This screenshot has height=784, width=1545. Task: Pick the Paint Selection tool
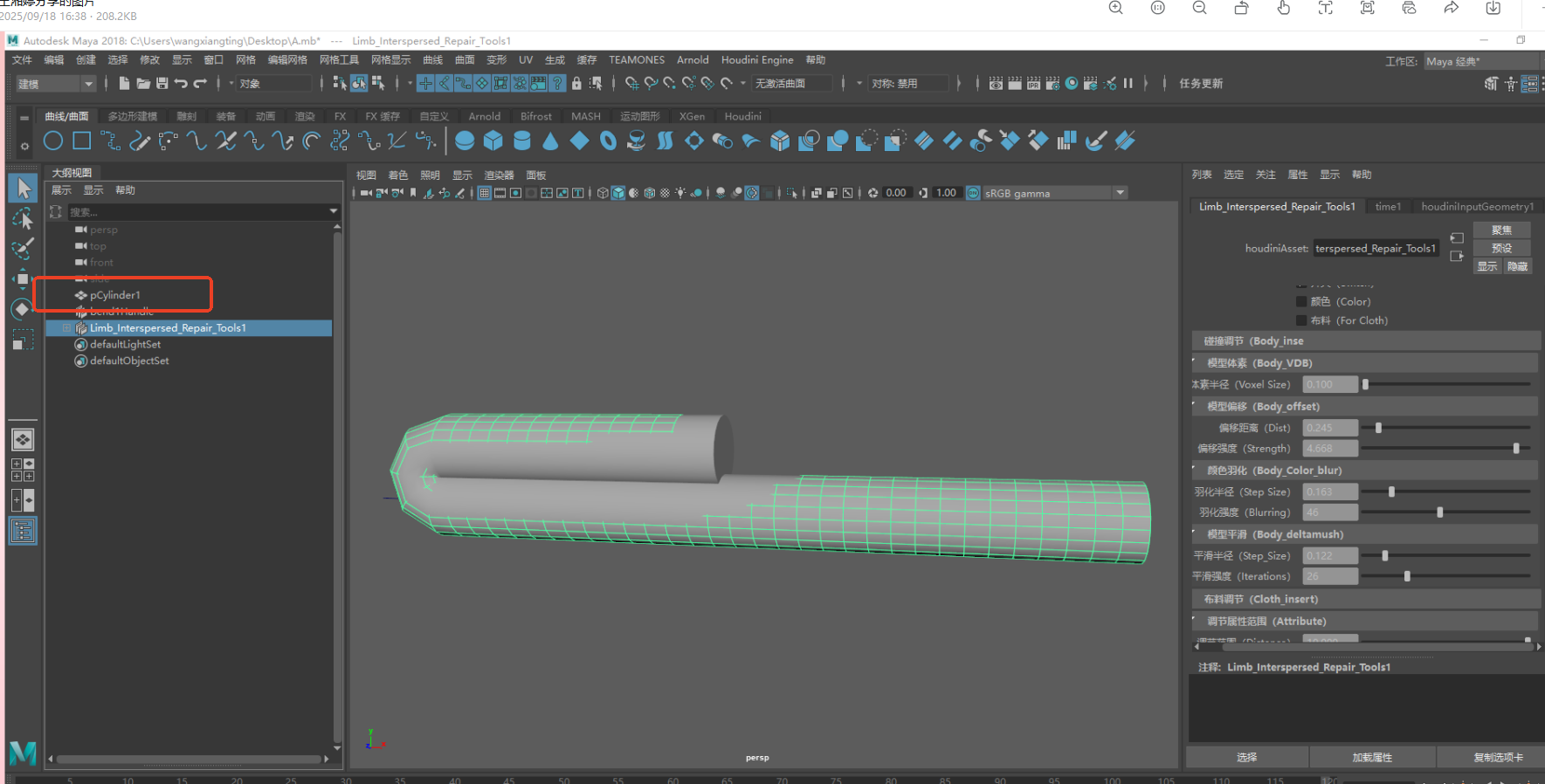(x=23, y=249)
